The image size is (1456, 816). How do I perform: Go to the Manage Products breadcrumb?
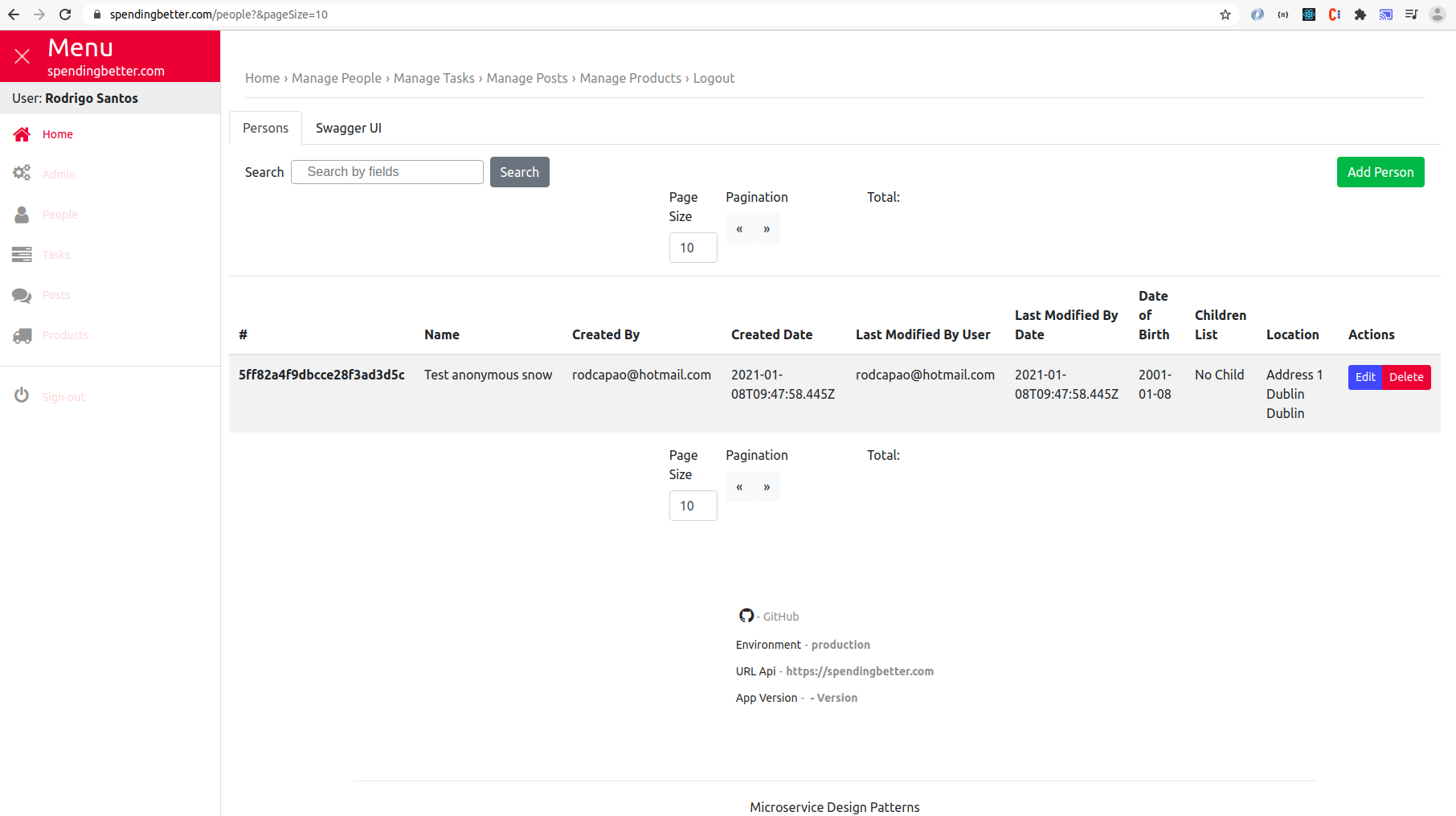tap(631, 78)
